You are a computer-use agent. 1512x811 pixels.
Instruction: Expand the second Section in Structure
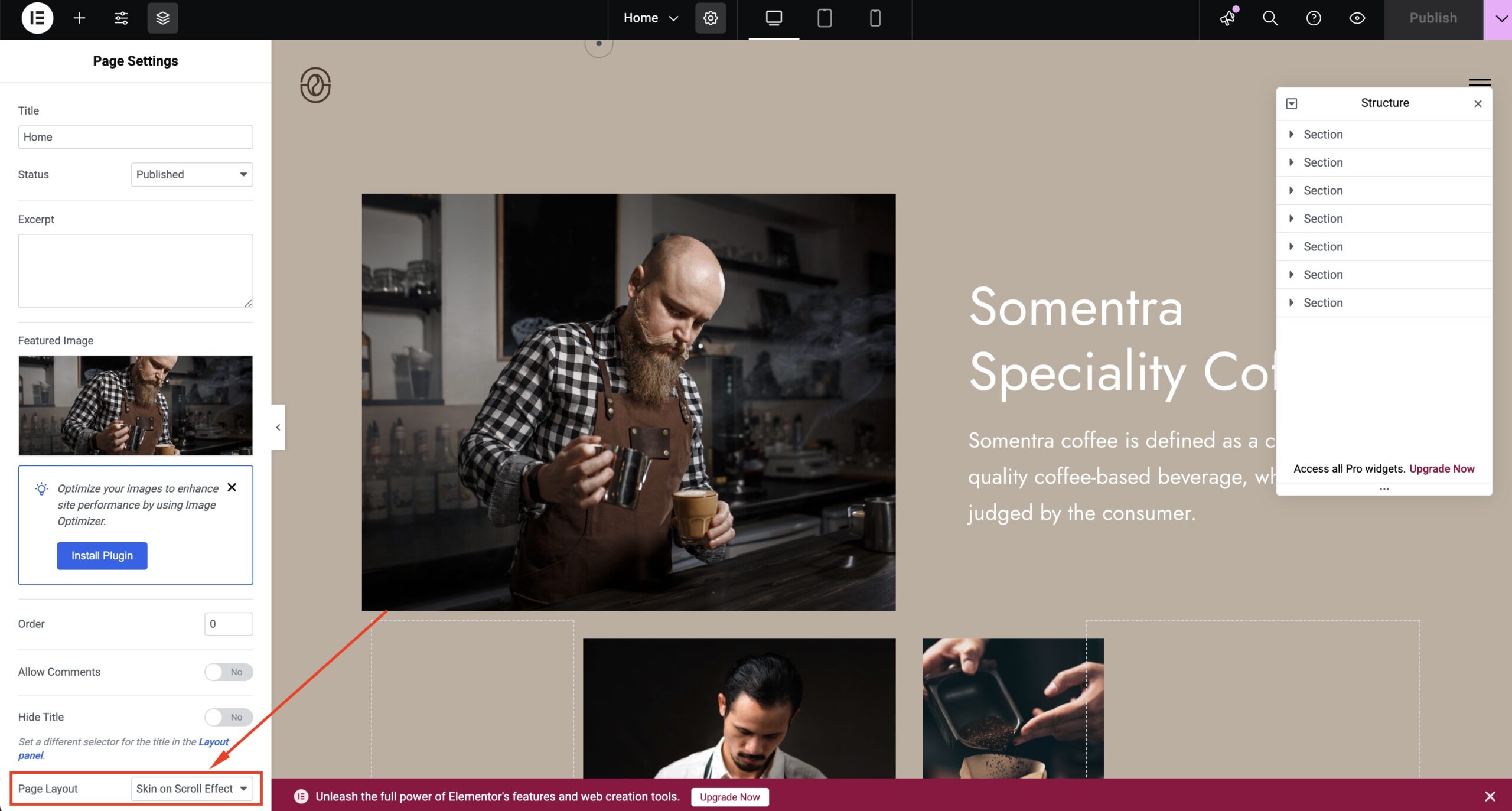coord(1291,162)
